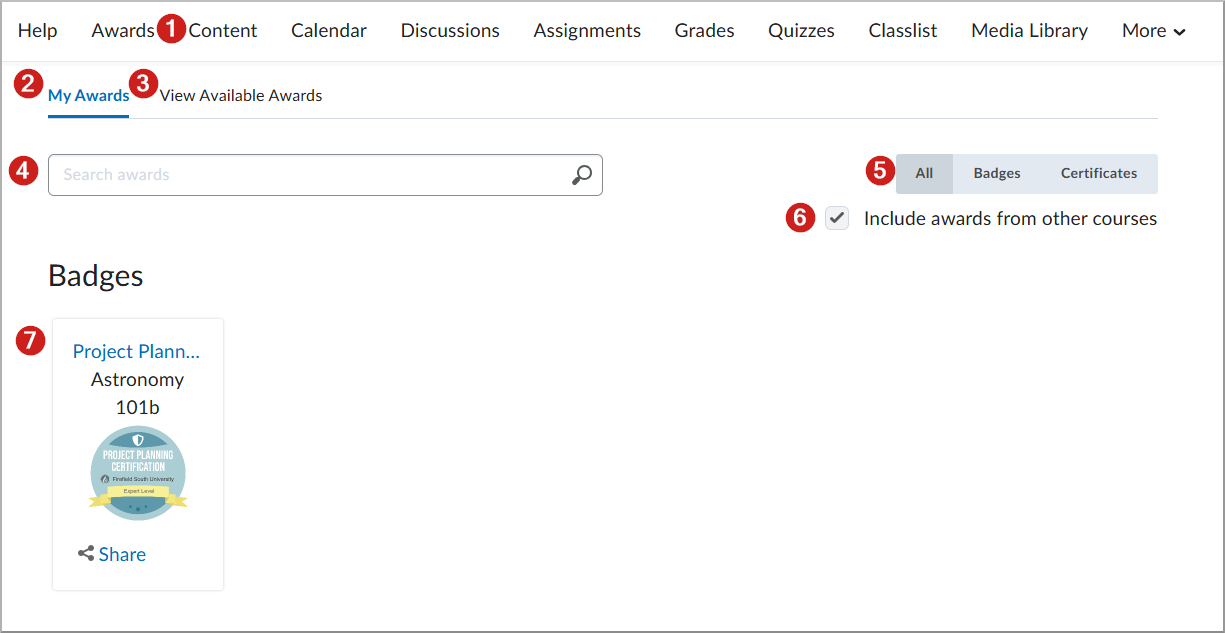1225x633 pixels.
Task: Filter awards to show only Certificates
Action: point(1098,173)
